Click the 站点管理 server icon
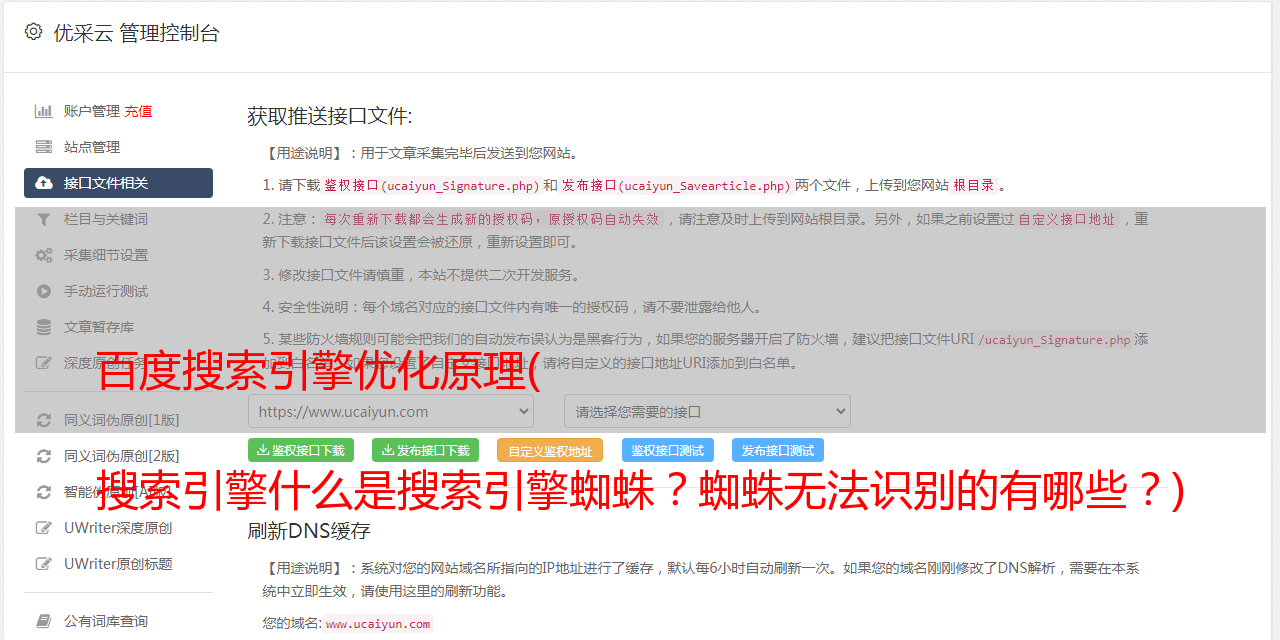Viewport: 1280px width, 640px height. point(44,147)
